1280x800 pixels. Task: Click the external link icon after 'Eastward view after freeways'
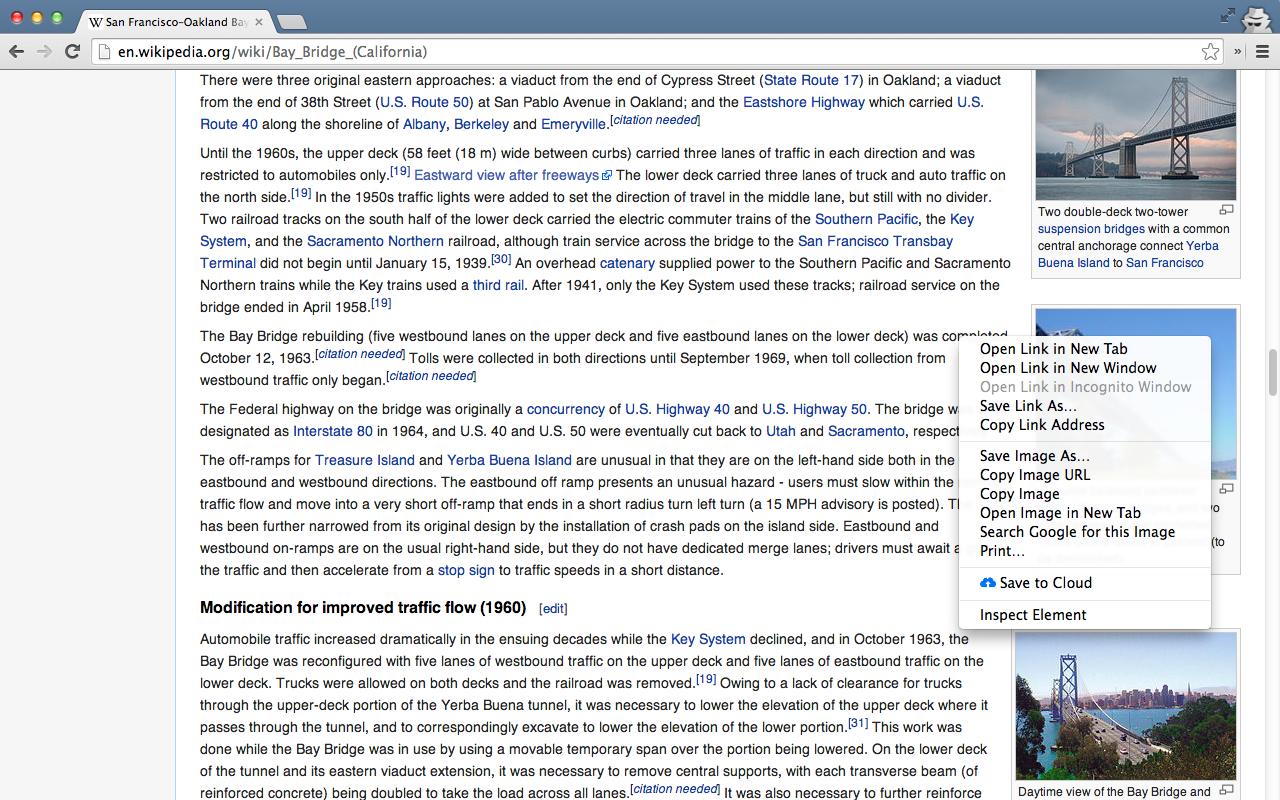click(607, 176)
